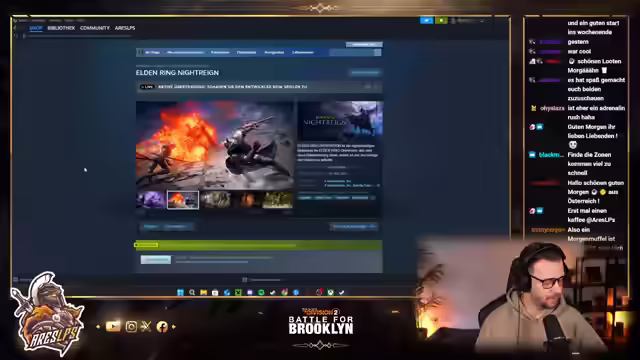Open the Xbox app from the taskbar
Screen dimensions: 640x360
point(330,292)
